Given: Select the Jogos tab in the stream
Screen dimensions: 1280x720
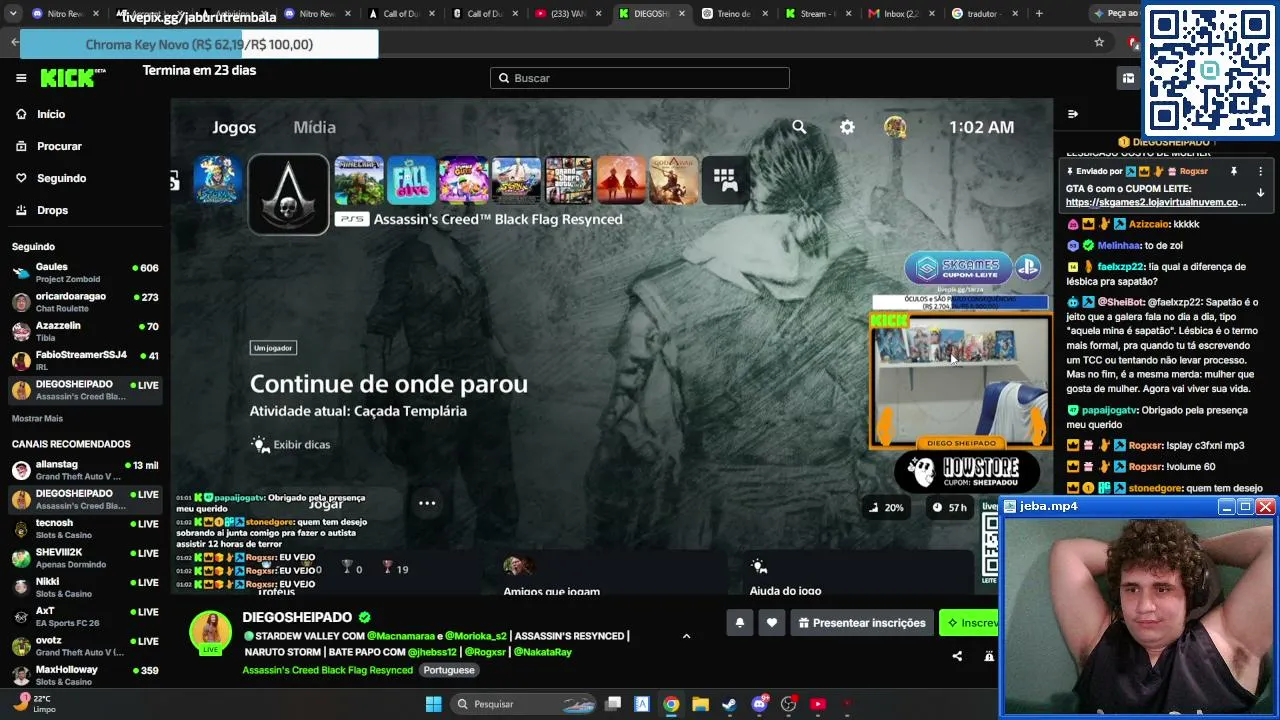Looking at the screenshot, I should 234,127.
